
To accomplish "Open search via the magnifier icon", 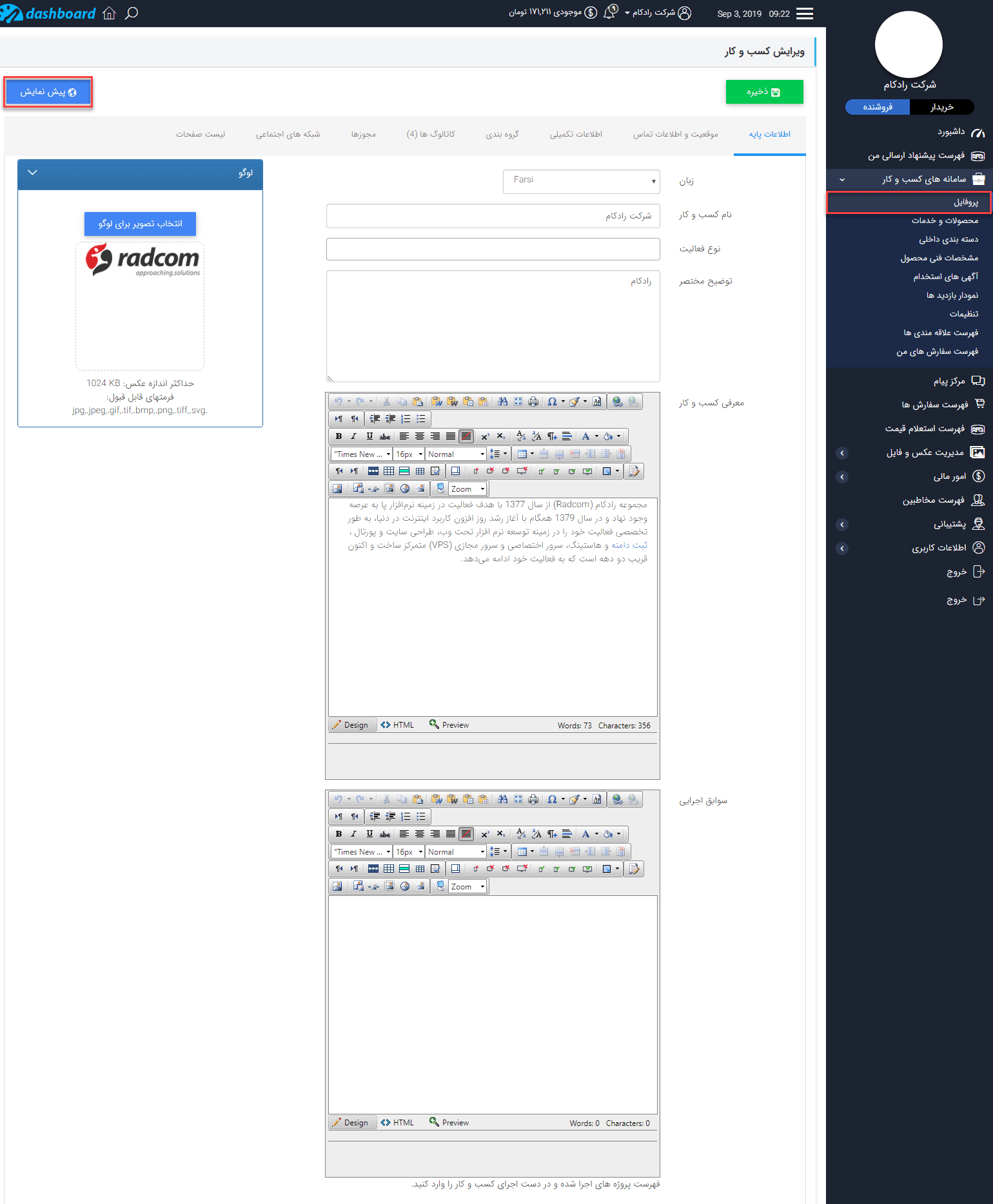I will pos(132,14).
